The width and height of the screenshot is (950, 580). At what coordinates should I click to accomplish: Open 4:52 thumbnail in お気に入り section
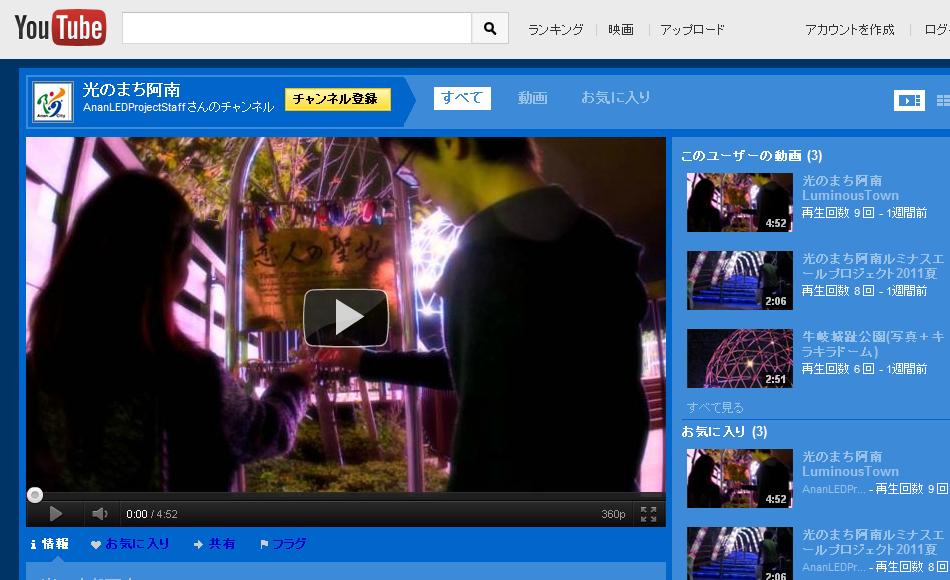click(740, 478)
